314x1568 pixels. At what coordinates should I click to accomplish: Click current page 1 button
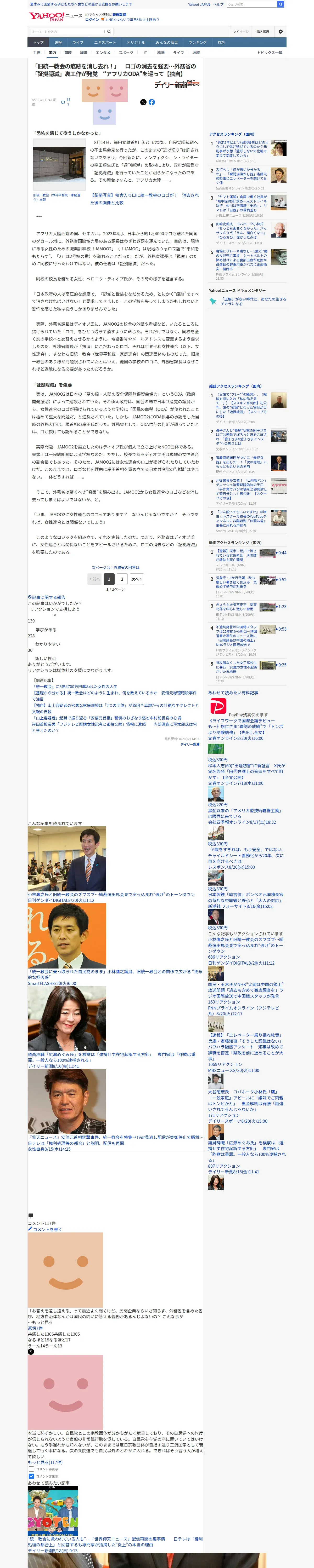tap(109, 579)
